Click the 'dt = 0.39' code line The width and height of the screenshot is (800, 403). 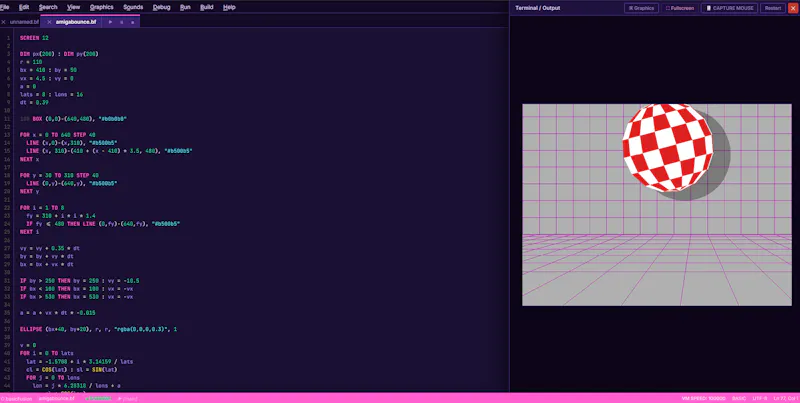[34, 103]
